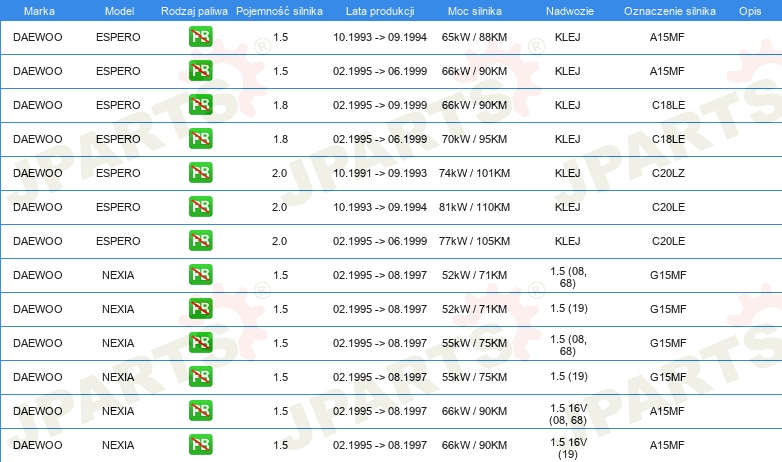
Task: Click the Lata produkcji column header
Action: point(380,11)
